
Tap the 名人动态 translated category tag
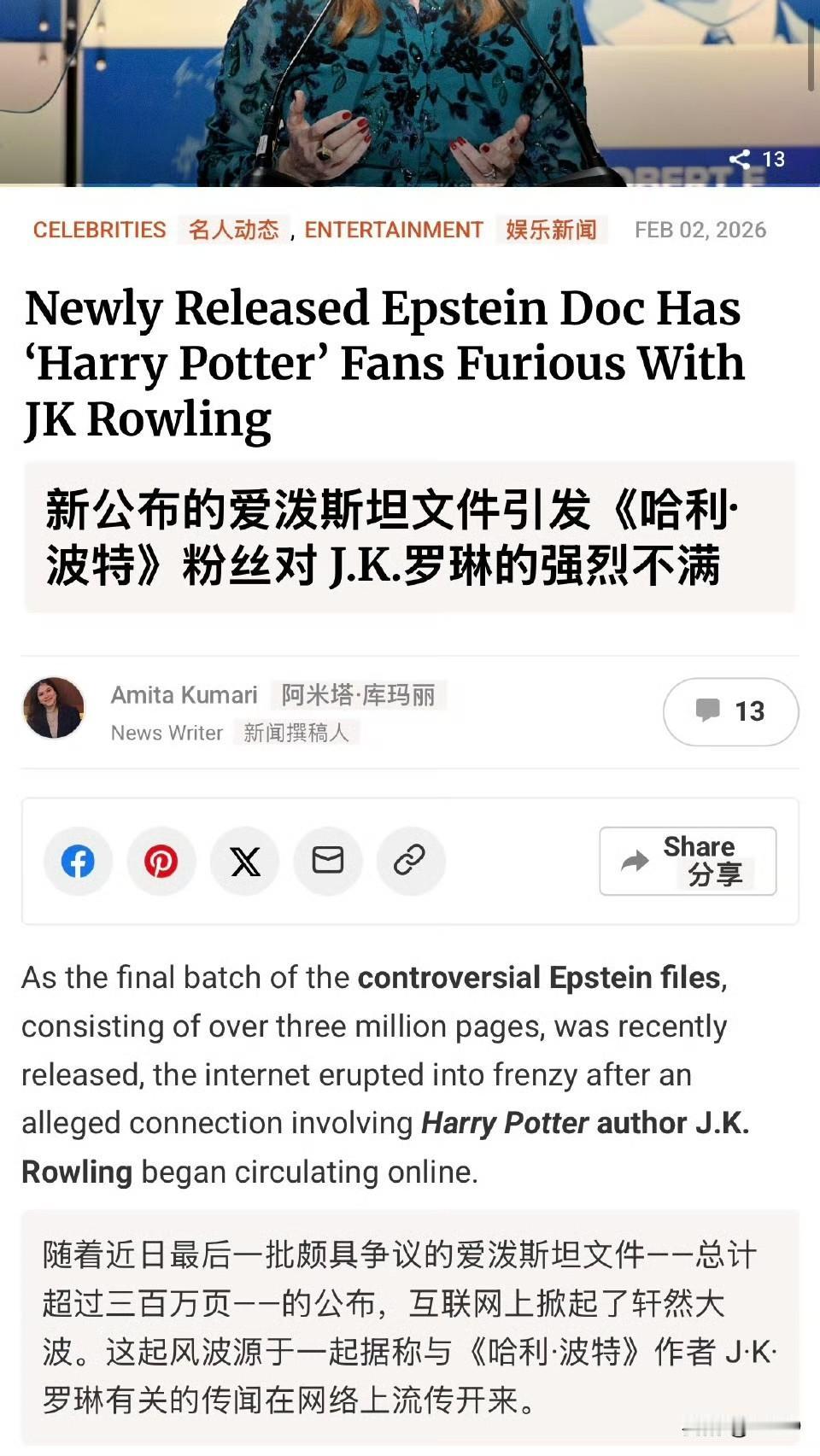pos(234,230)
